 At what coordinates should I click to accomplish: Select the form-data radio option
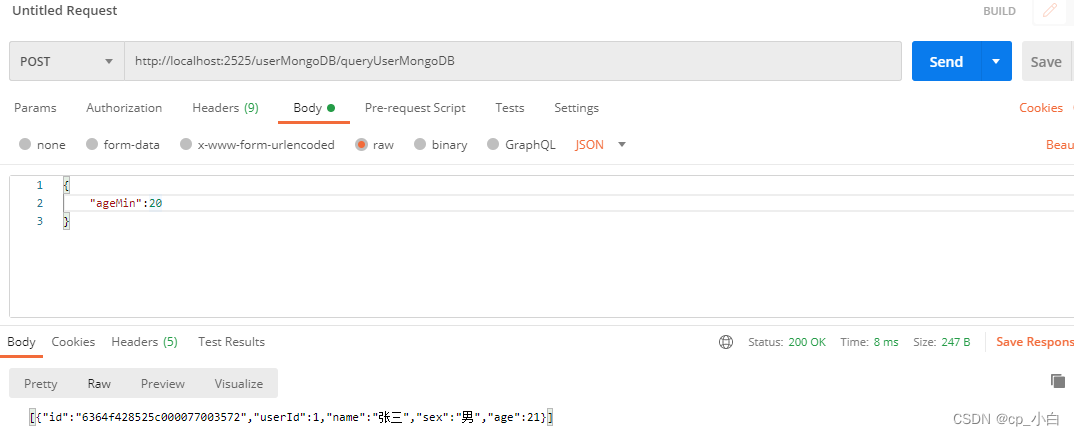(92, 144)
